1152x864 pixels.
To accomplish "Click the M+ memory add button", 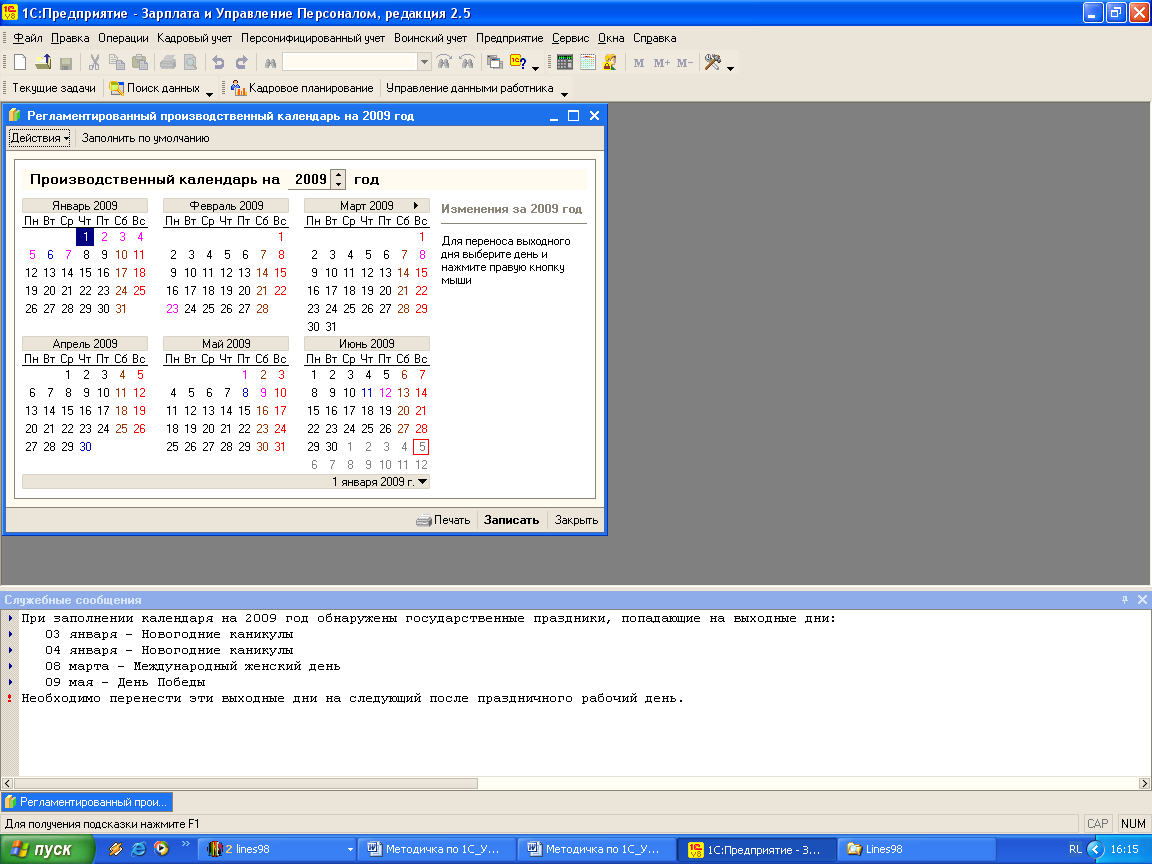I will click(x=661, y=63).
